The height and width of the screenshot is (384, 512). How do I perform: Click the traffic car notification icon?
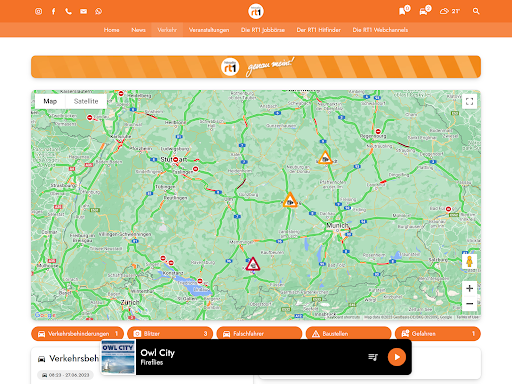coord(425,10)
